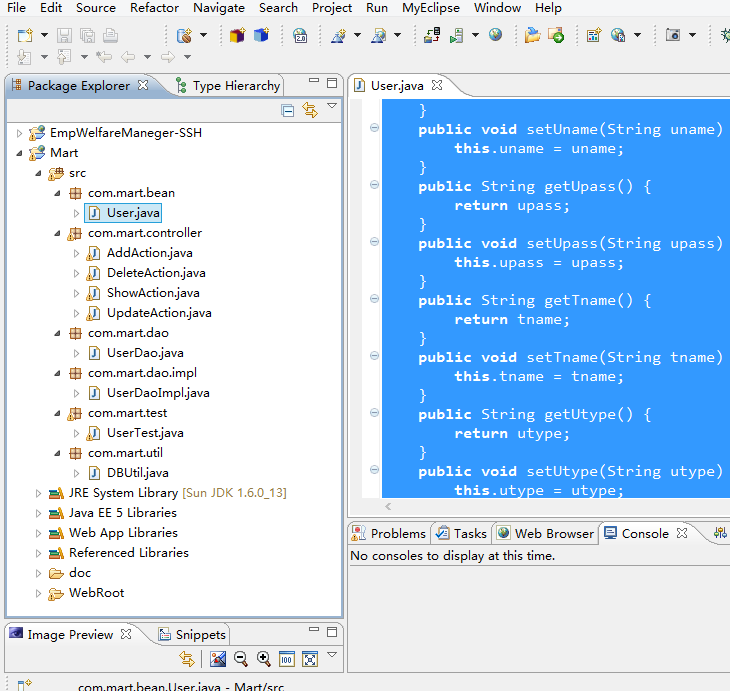
Task: Select AddAction.java in the tree
Action: [149, 253]
